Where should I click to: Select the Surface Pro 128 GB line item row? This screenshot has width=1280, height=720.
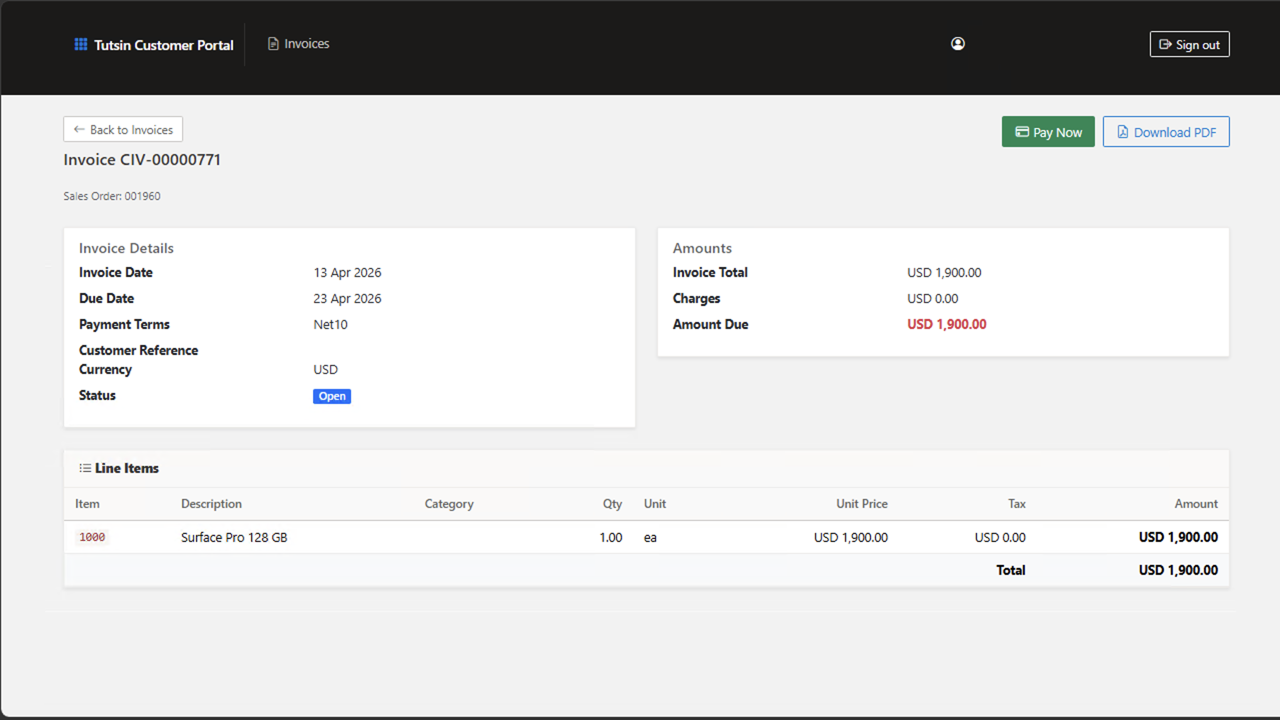click(x=234, y=537)
